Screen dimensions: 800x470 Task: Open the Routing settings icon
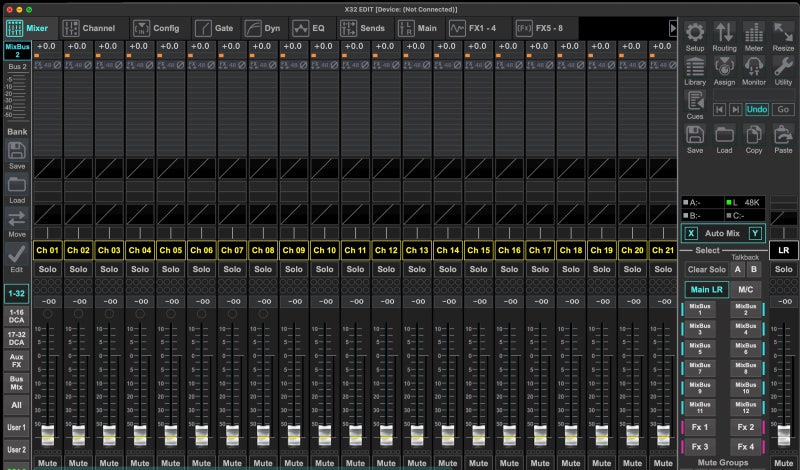coord(724,34)
